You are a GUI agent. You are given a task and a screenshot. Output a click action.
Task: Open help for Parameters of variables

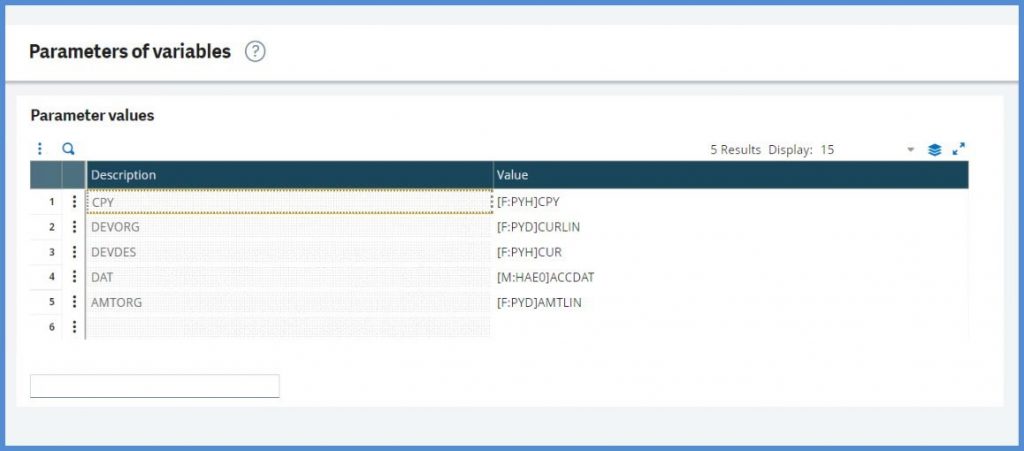(255, 52)
